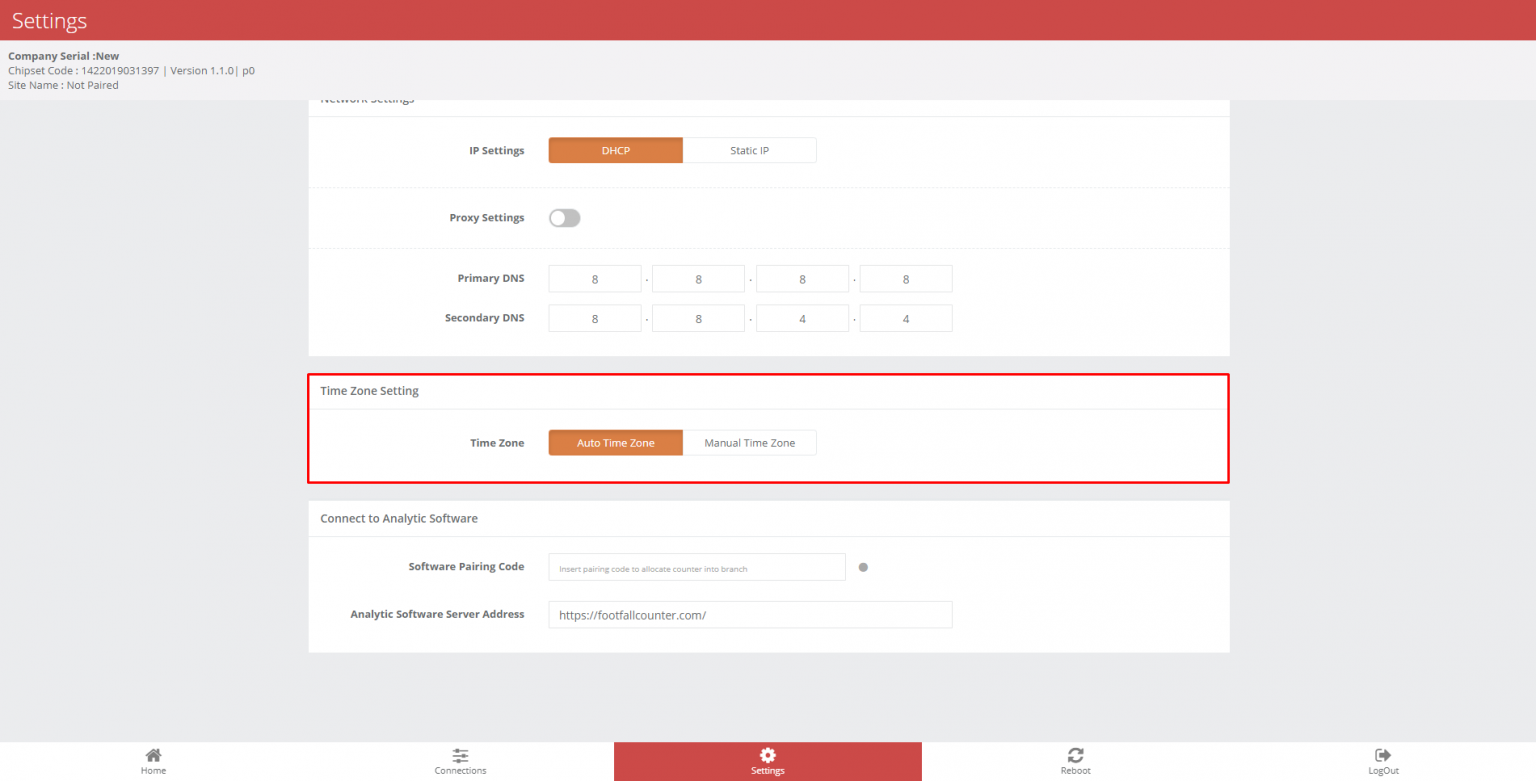Screen dimensions: 1536x781
Task: Select DHCP for IP Settings
Action: 615,151
